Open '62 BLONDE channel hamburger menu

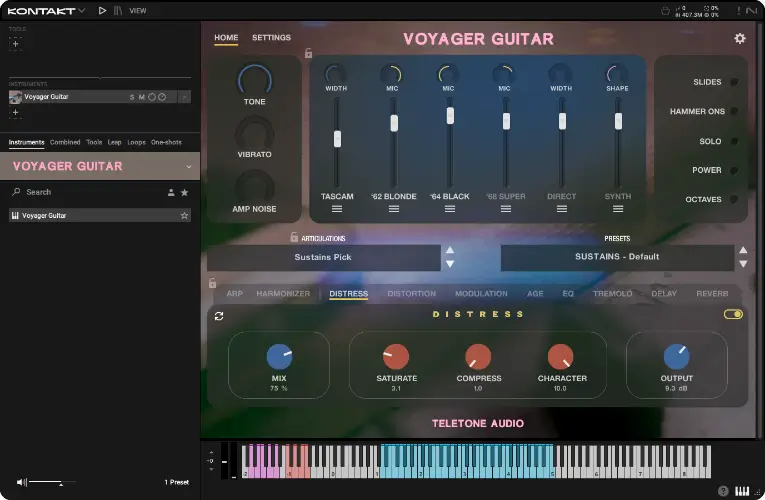(x=394, y=209)
